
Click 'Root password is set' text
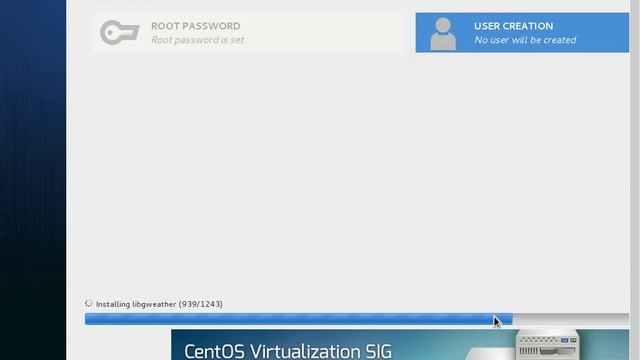pos(198,40)
